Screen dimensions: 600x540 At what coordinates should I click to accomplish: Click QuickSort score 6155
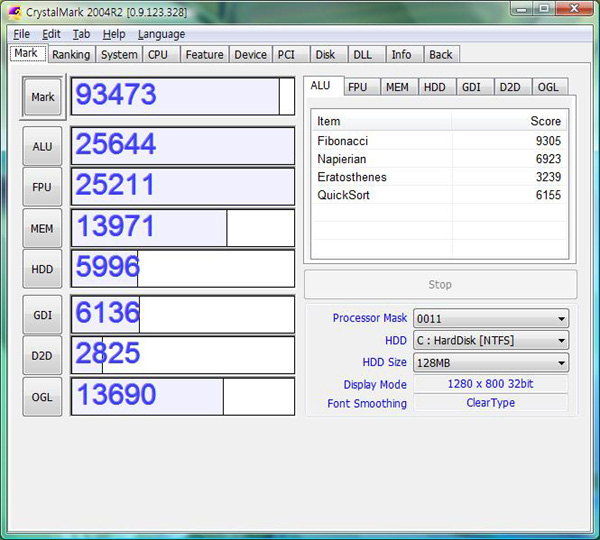548,195
